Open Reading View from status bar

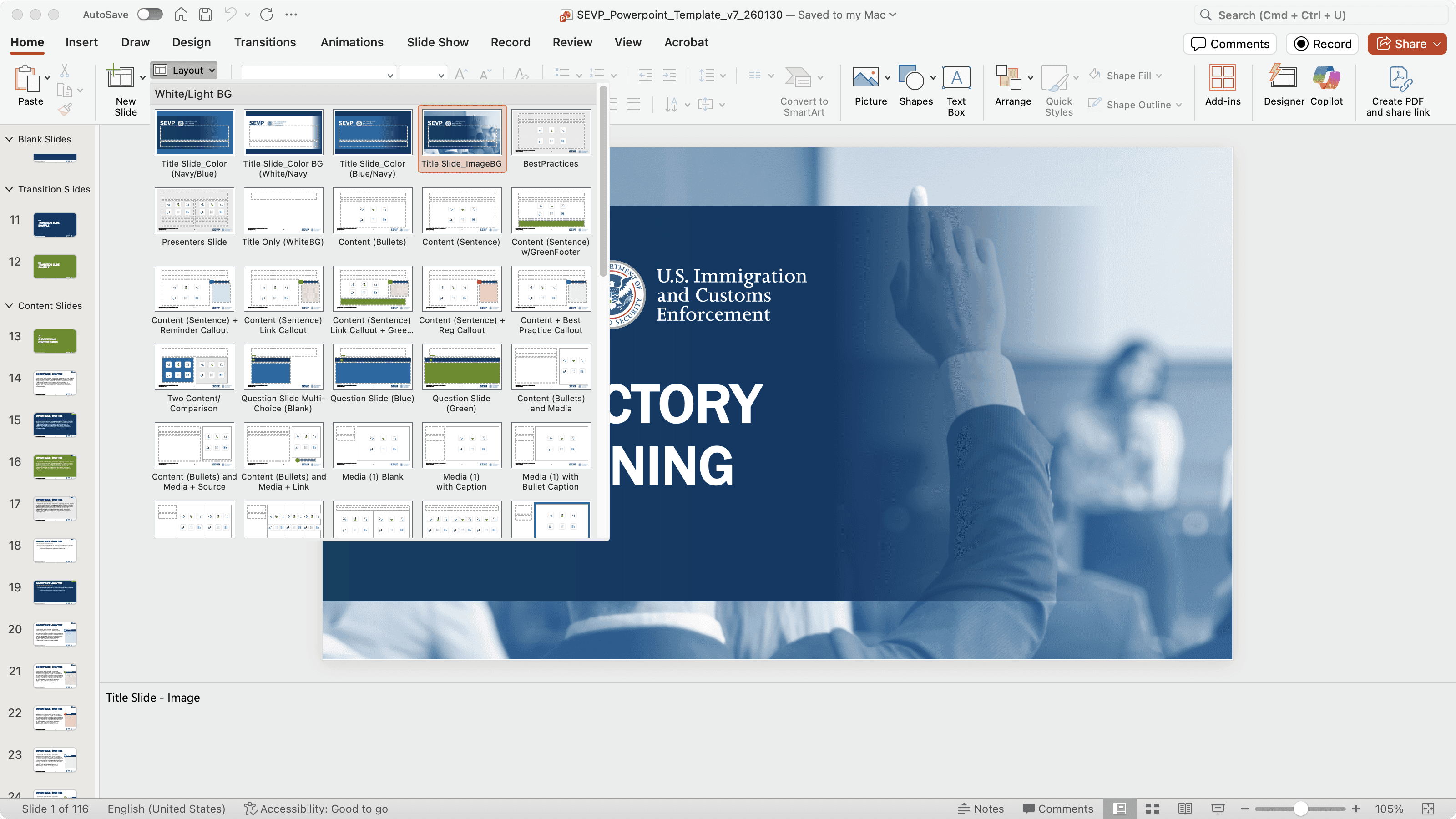coord(1185,809)
